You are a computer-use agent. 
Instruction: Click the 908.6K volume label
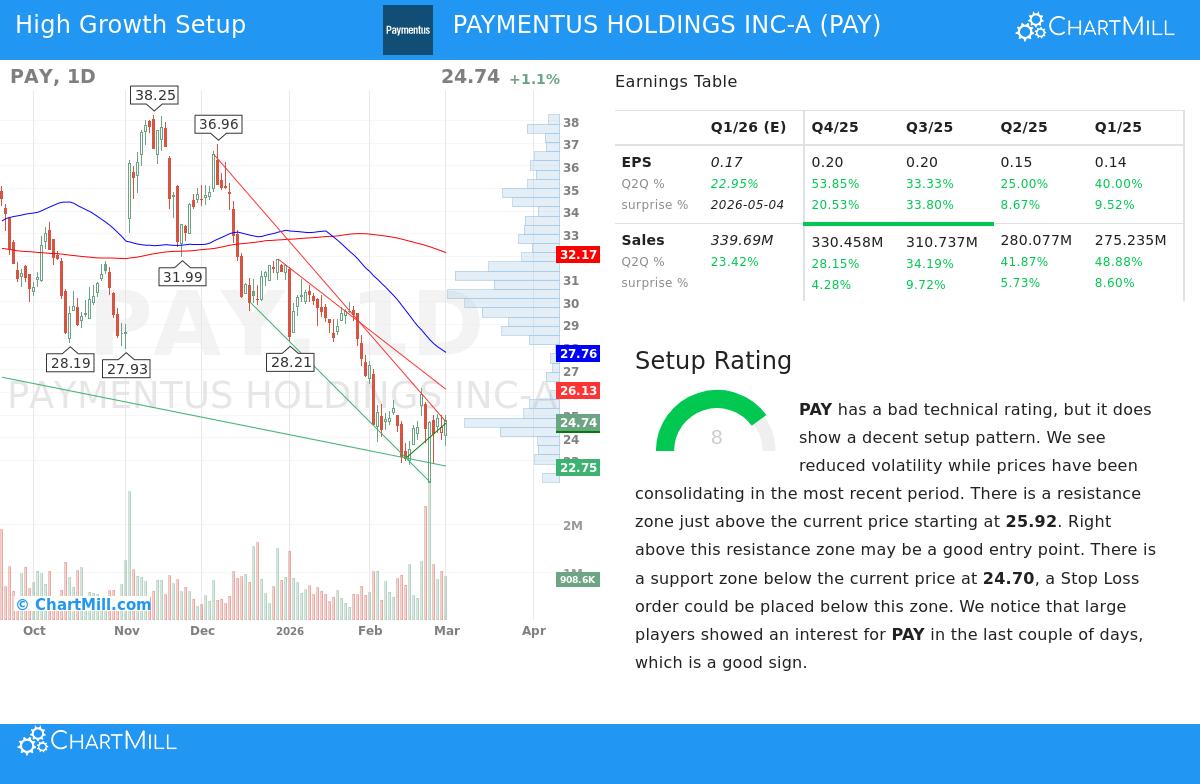coord(578,579)
